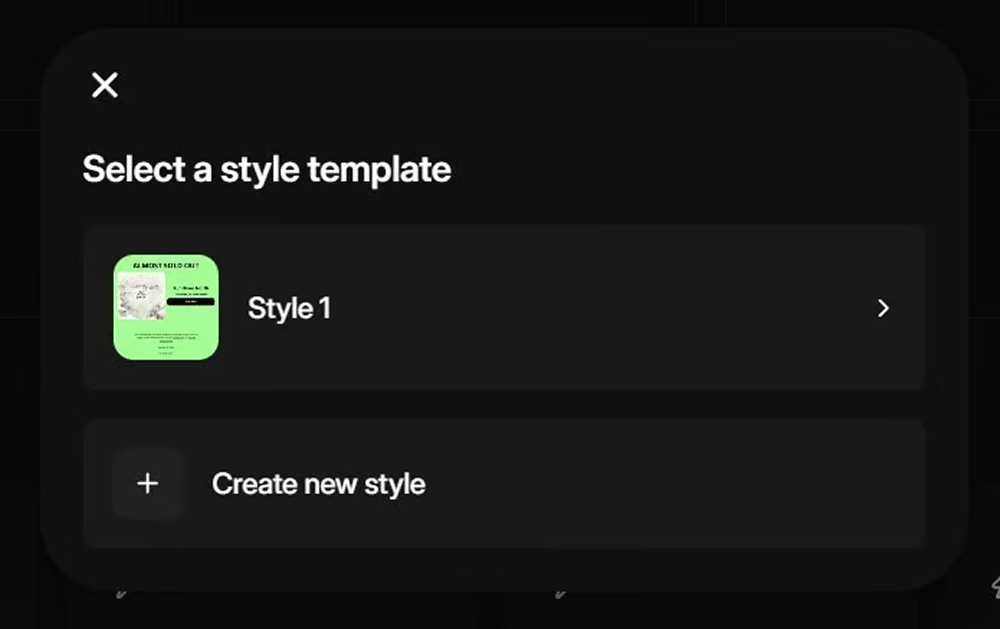The height and width of the screenshot is (629, 1000).
Task: Click the left pencil icon below dialog
Action: (122, 593)
